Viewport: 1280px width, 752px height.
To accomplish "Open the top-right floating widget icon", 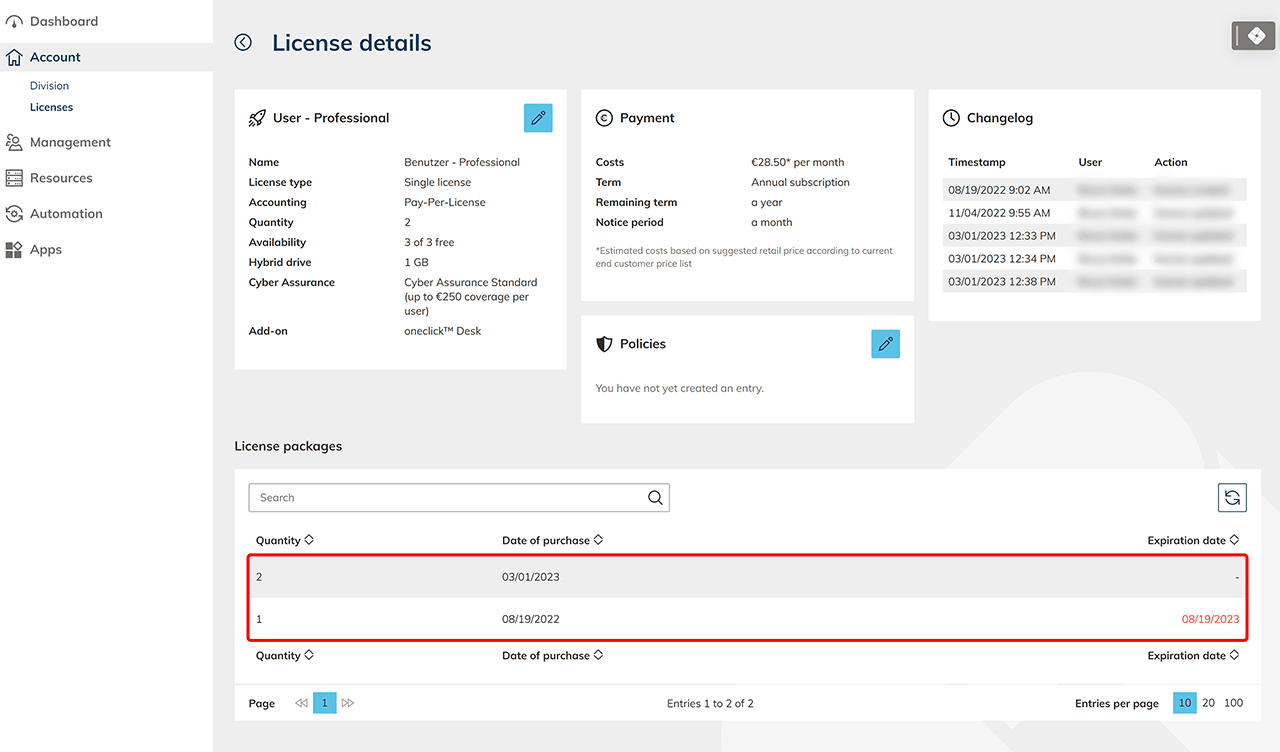I will (1254, 36).
